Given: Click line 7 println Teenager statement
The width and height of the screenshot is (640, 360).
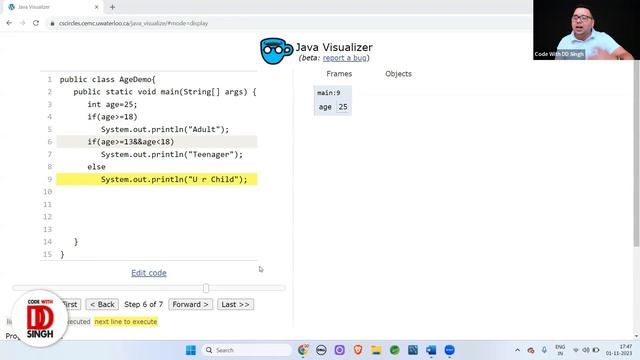Looking at the screenshot, I should [172, 154].
